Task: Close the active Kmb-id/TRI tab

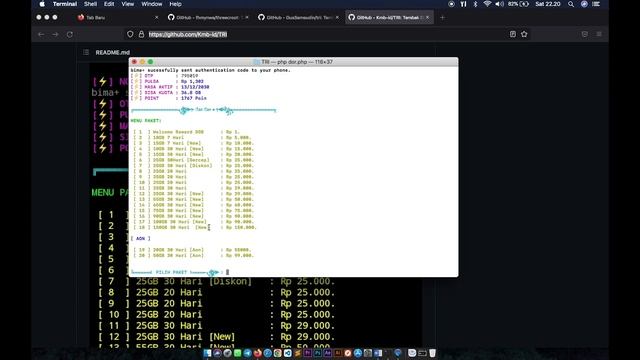Action: point(427,18)
